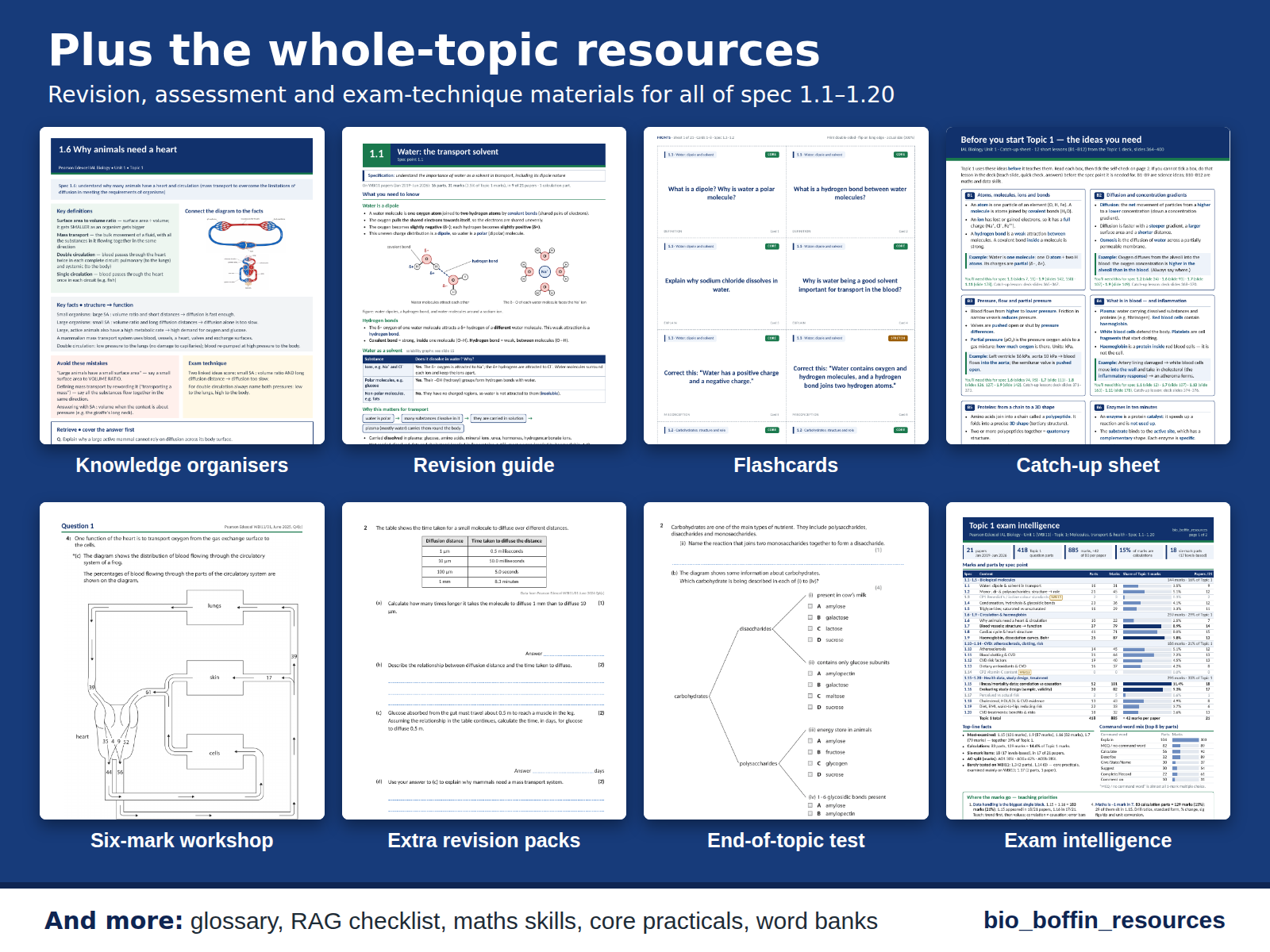
Task: Tick the maltose checkbox in the test
Action: (x=810, y=696)
